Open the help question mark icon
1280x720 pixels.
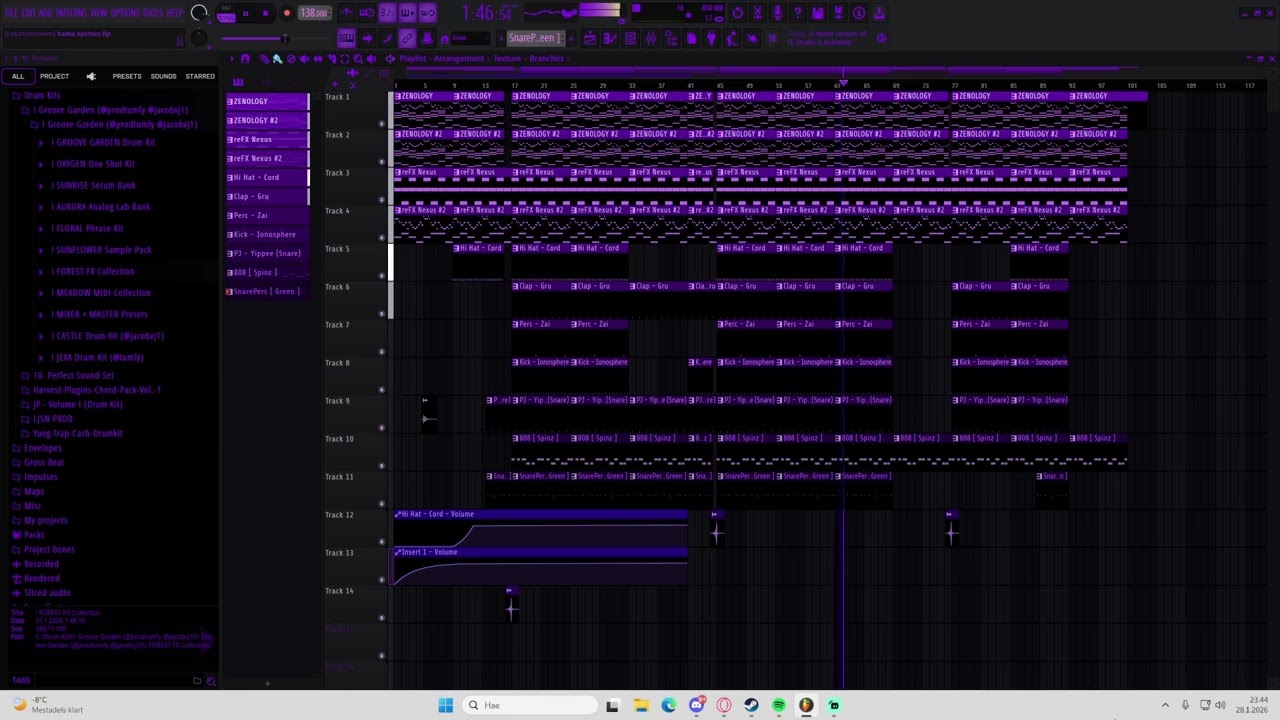pos(797,13)
